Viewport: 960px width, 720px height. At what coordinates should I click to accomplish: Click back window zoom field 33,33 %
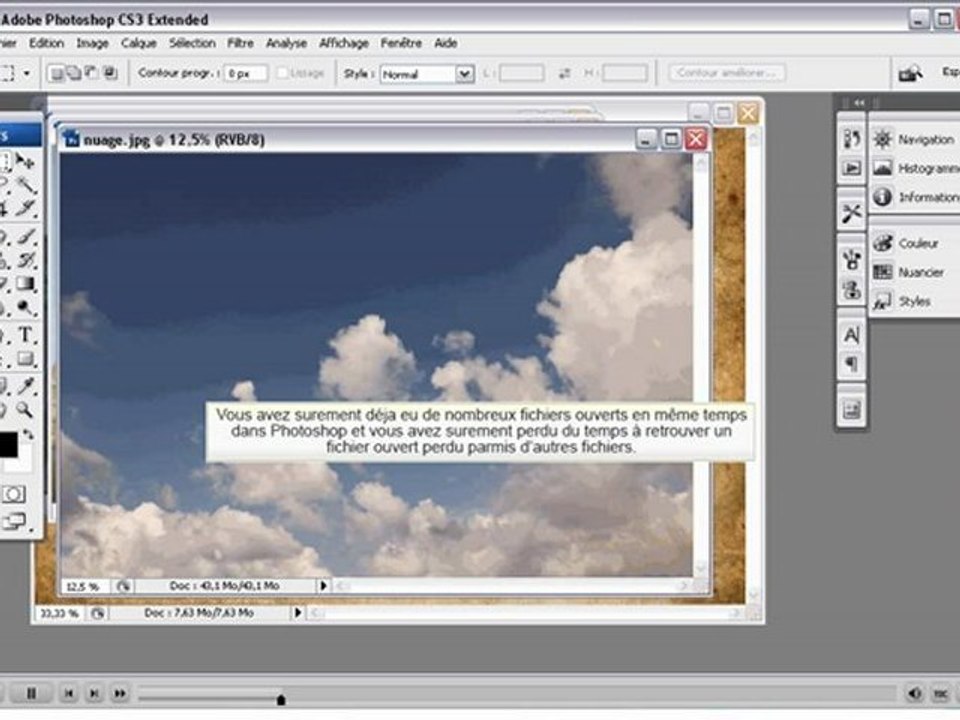click(59, 613)
